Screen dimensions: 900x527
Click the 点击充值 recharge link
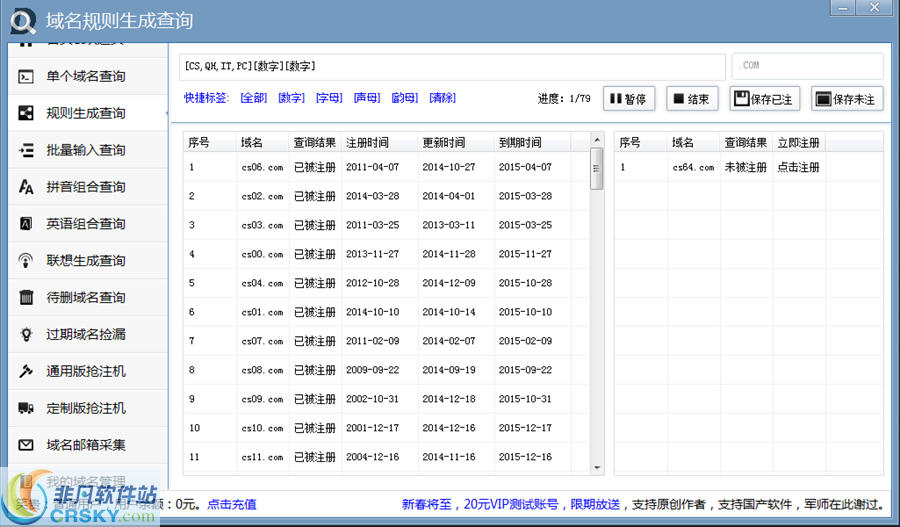(231, 504)
